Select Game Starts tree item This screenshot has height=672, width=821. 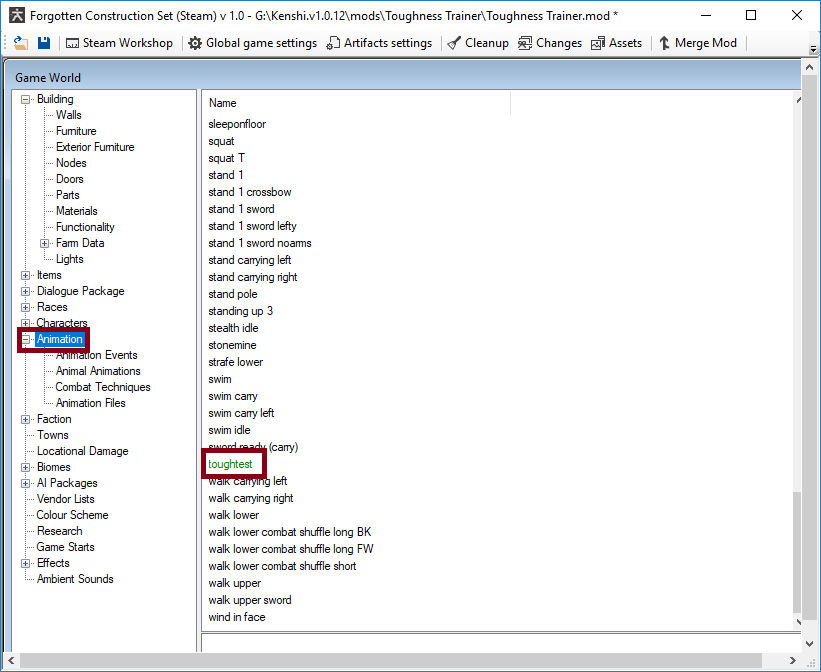tap(65, 547)
